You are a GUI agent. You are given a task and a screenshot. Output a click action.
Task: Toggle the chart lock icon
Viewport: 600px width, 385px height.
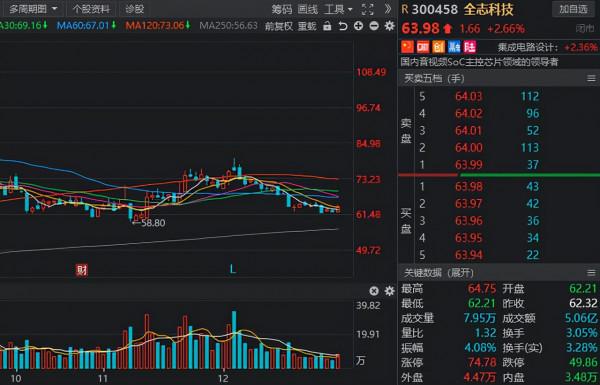pos(327,26)
